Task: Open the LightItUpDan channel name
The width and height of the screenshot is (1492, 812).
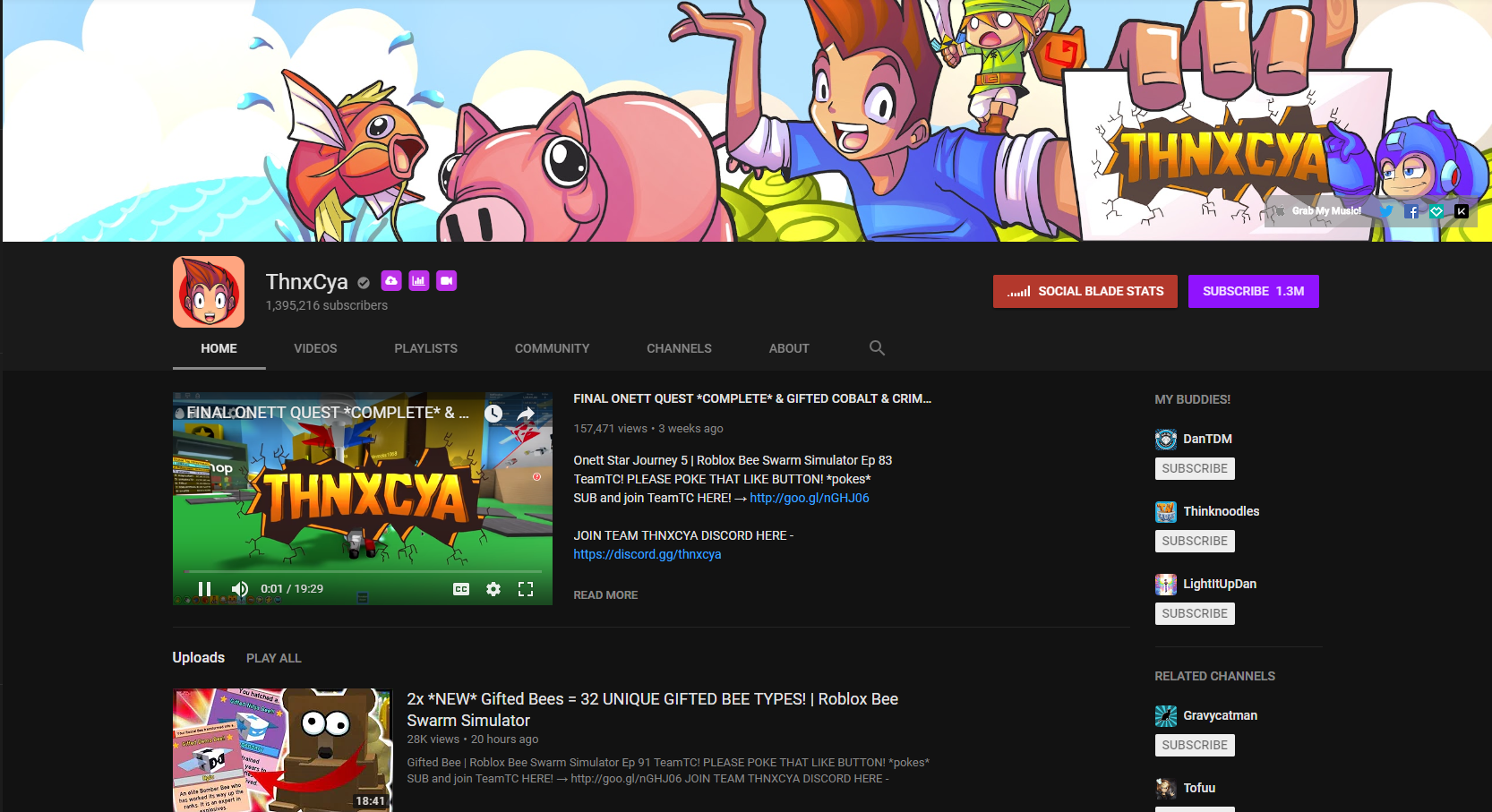Action: click(x=1220, y=584)
